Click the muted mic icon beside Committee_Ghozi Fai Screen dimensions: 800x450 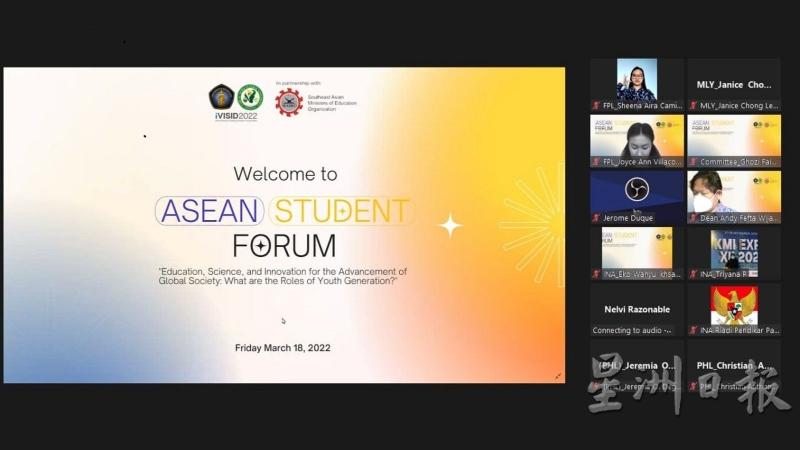pos(693,162)
